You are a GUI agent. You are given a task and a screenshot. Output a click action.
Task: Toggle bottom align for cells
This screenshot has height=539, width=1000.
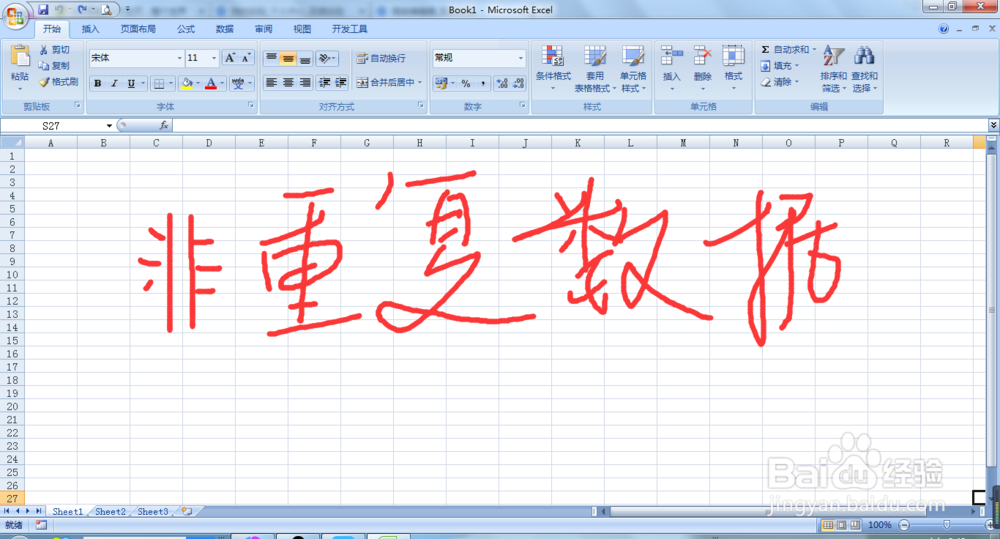pyautogui.click(x=305, y=59)
